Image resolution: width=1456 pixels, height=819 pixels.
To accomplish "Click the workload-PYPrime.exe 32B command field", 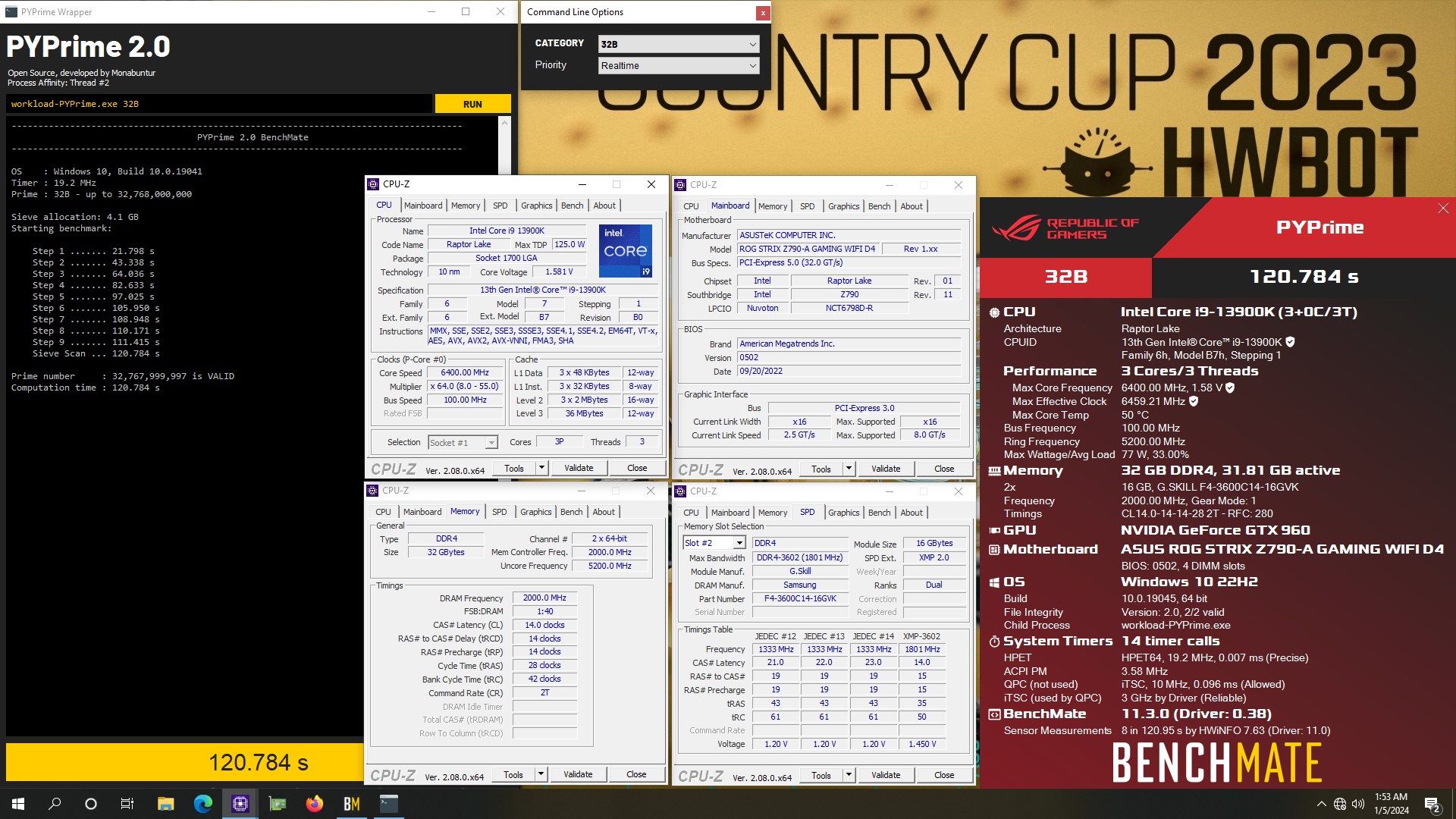I will pyautogui.click(x=219, y=104).
